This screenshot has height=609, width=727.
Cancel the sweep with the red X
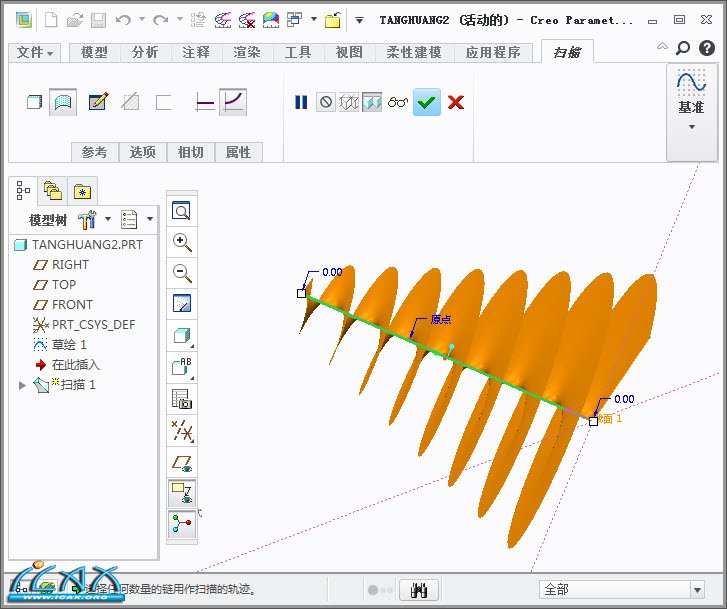[x=456, y=102]
